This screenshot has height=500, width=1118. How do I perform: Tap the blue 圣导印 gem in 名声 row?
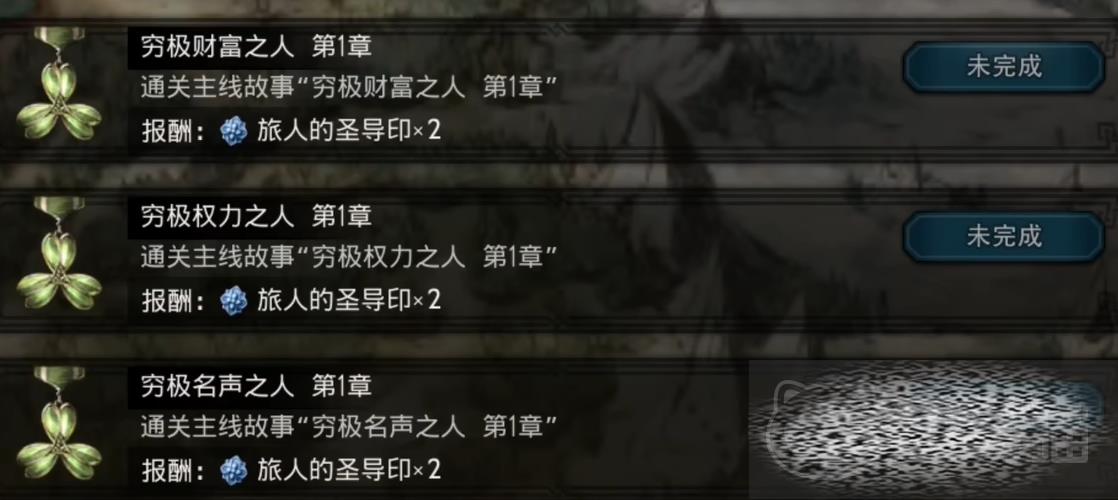[x=233, y=470]
